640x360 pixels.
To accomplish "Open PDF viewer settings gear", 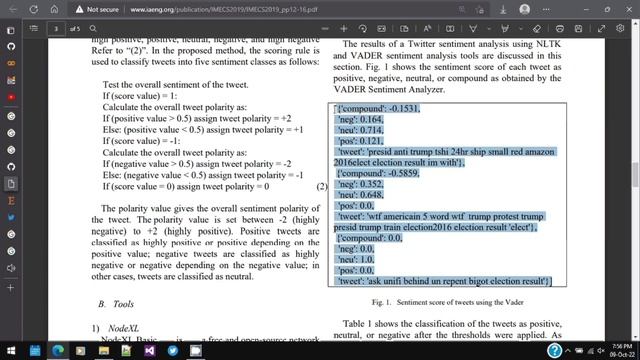I will (x=620, y=28).
